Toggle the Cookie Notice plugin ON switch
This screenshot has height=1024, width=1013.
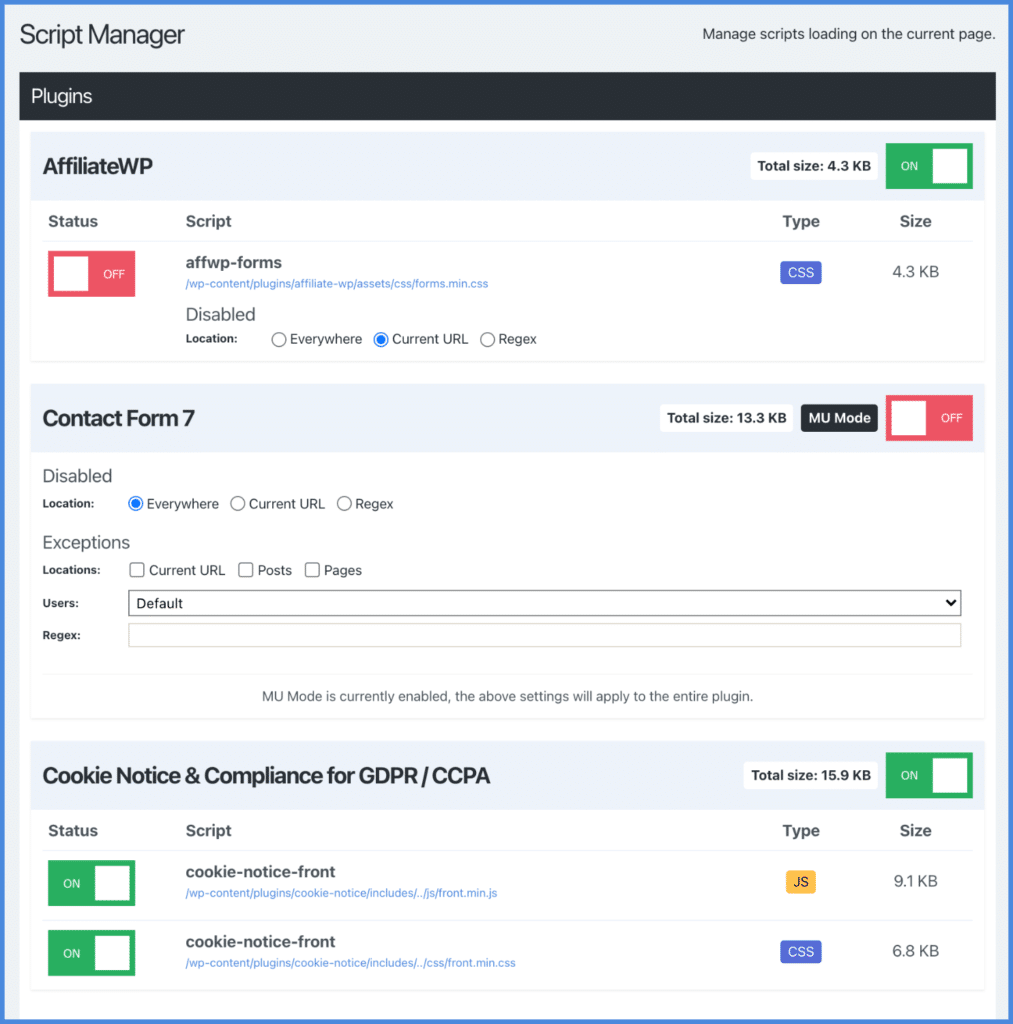tap(929, 775)
